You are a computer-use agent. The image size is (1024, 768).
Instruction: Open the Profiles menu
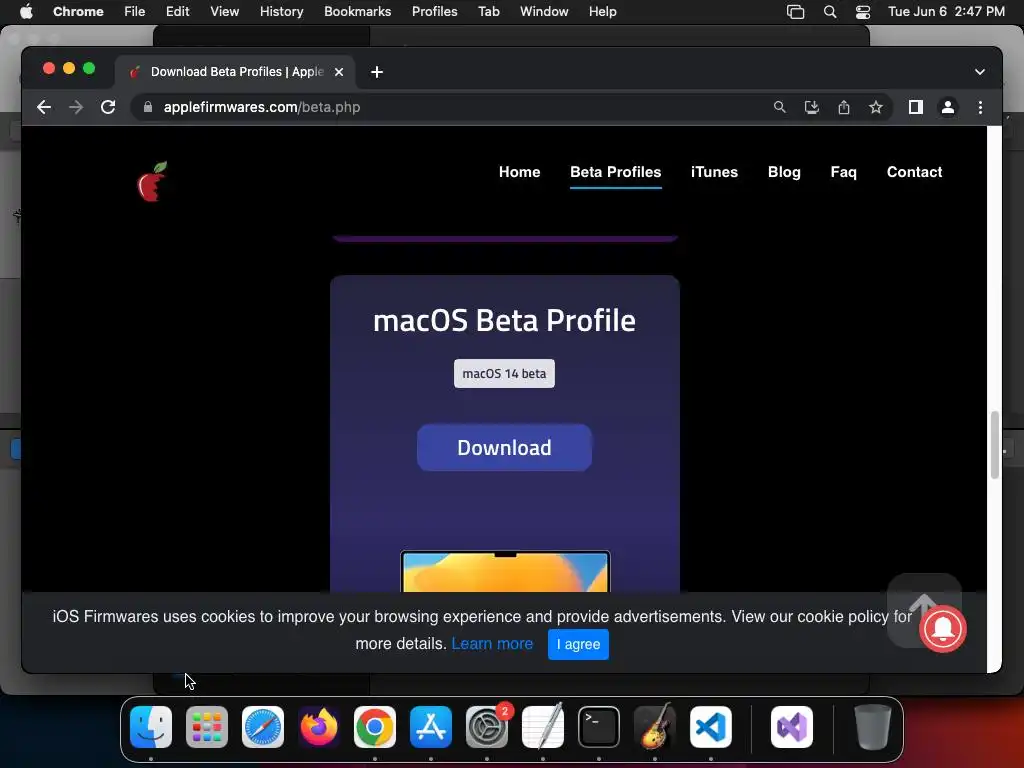pos(435,12)
